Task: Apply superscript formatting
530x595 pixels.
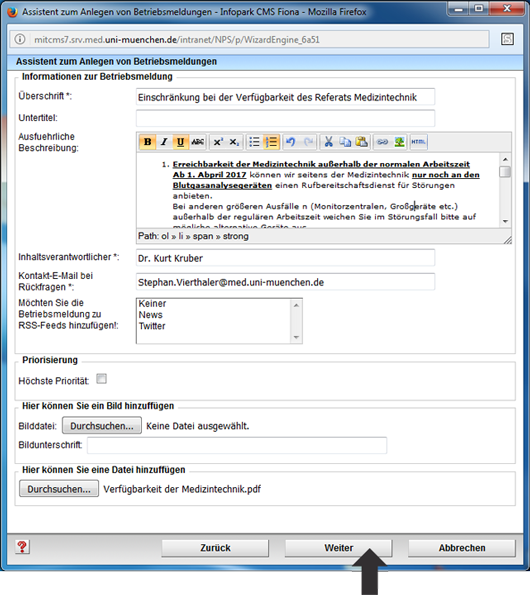Action: click(x=218, y=142)
